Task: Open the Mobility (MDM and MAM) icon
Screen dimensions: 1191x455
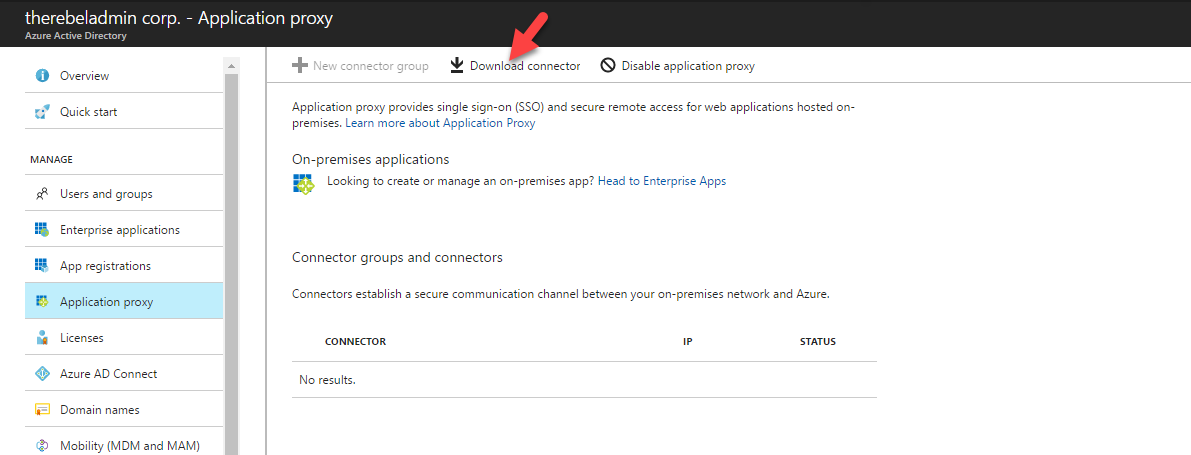Action: point(43,446)
